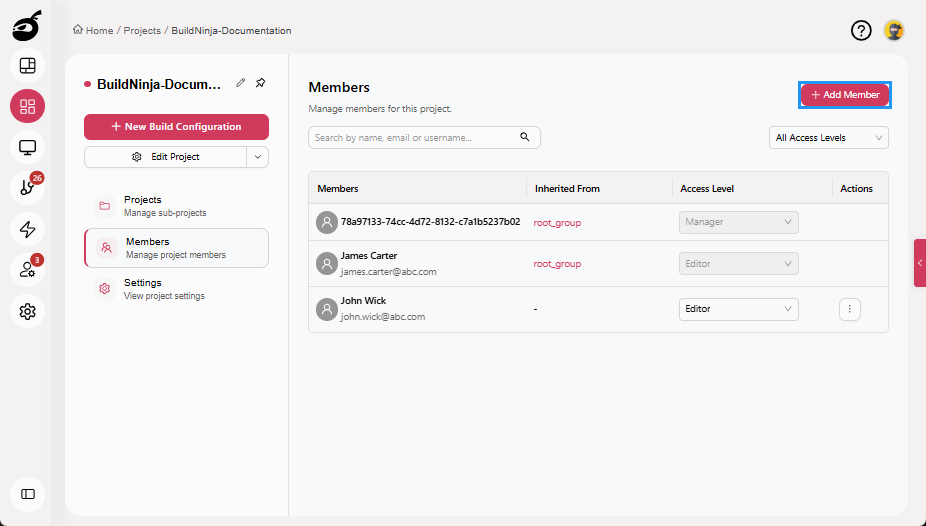This screenshot has height=526, width=926.
Task: Open the three-dot actions for John Wick
Action: coord(850,309)
